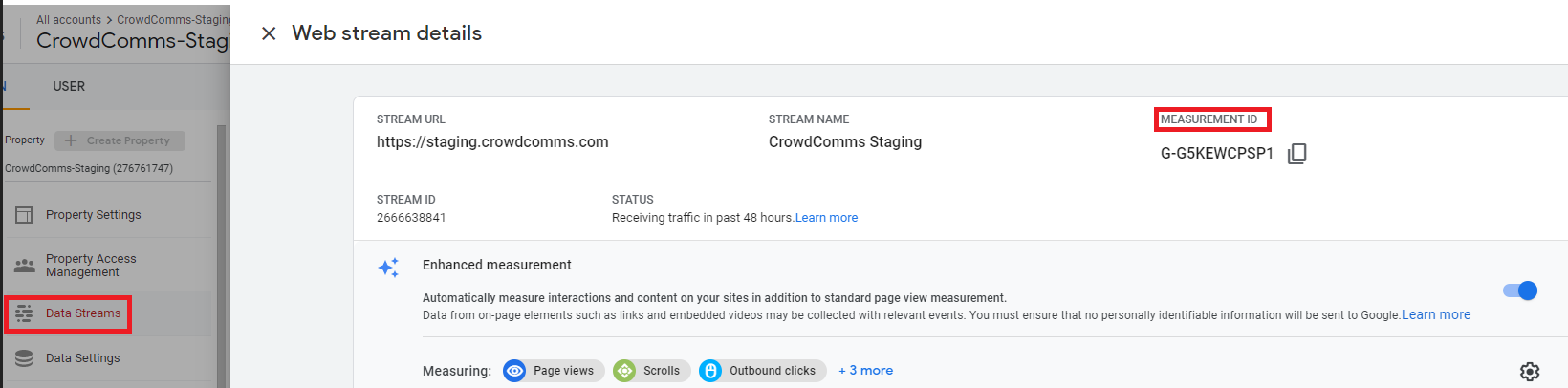The width and height of the screenshot is (1568, 388).
Task: Select the G-G5KEWCPSP1 measurement ID text
Action: [1216, 154]
